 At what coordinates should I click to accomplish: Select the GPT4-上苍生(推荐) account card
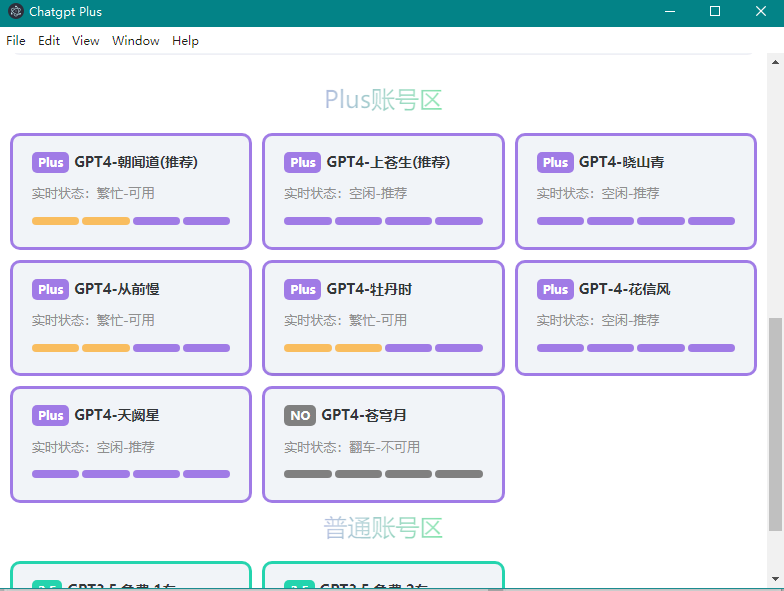click(383, 191)
